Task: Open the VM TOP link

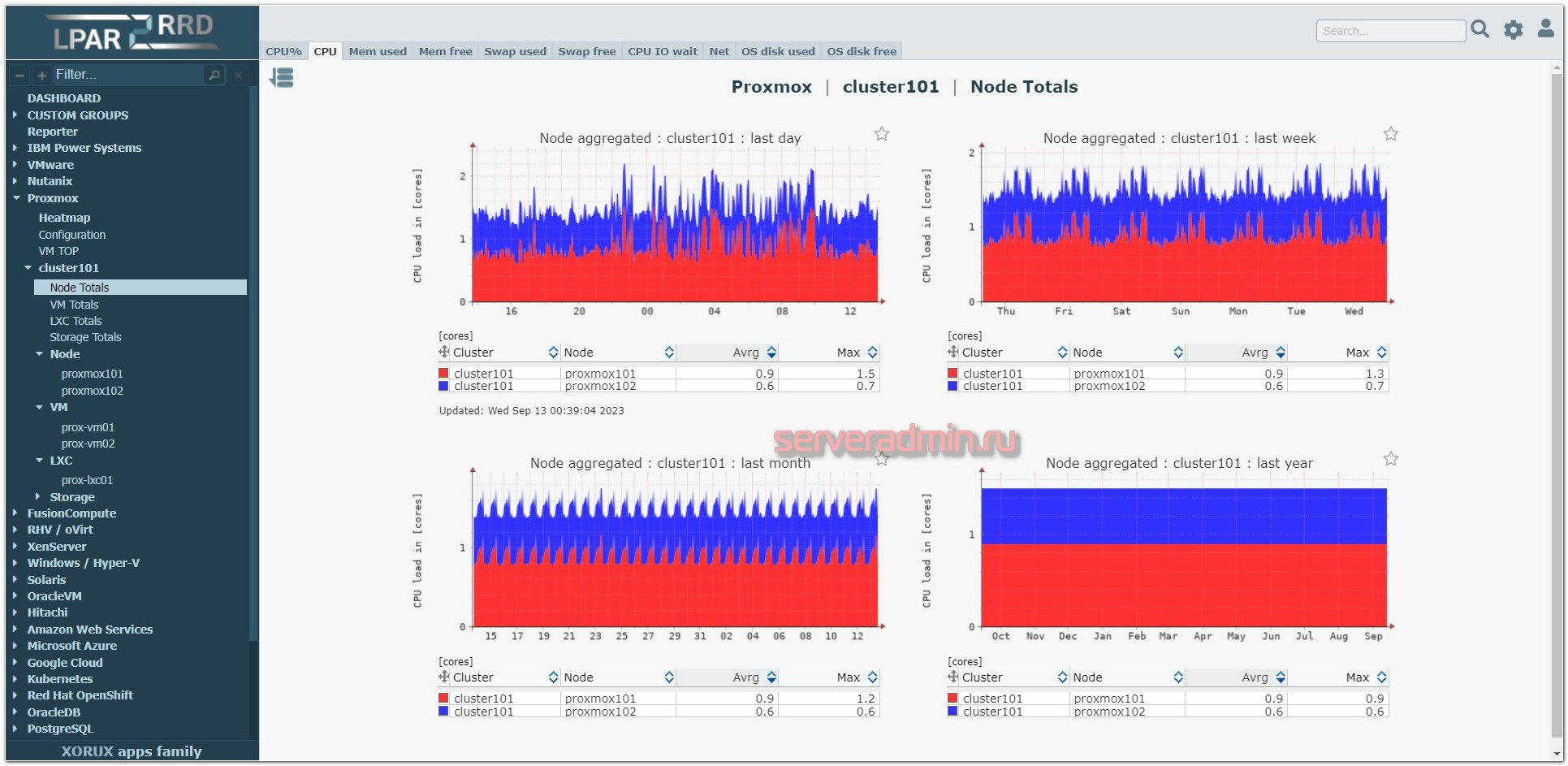Action: coord(58,251)
